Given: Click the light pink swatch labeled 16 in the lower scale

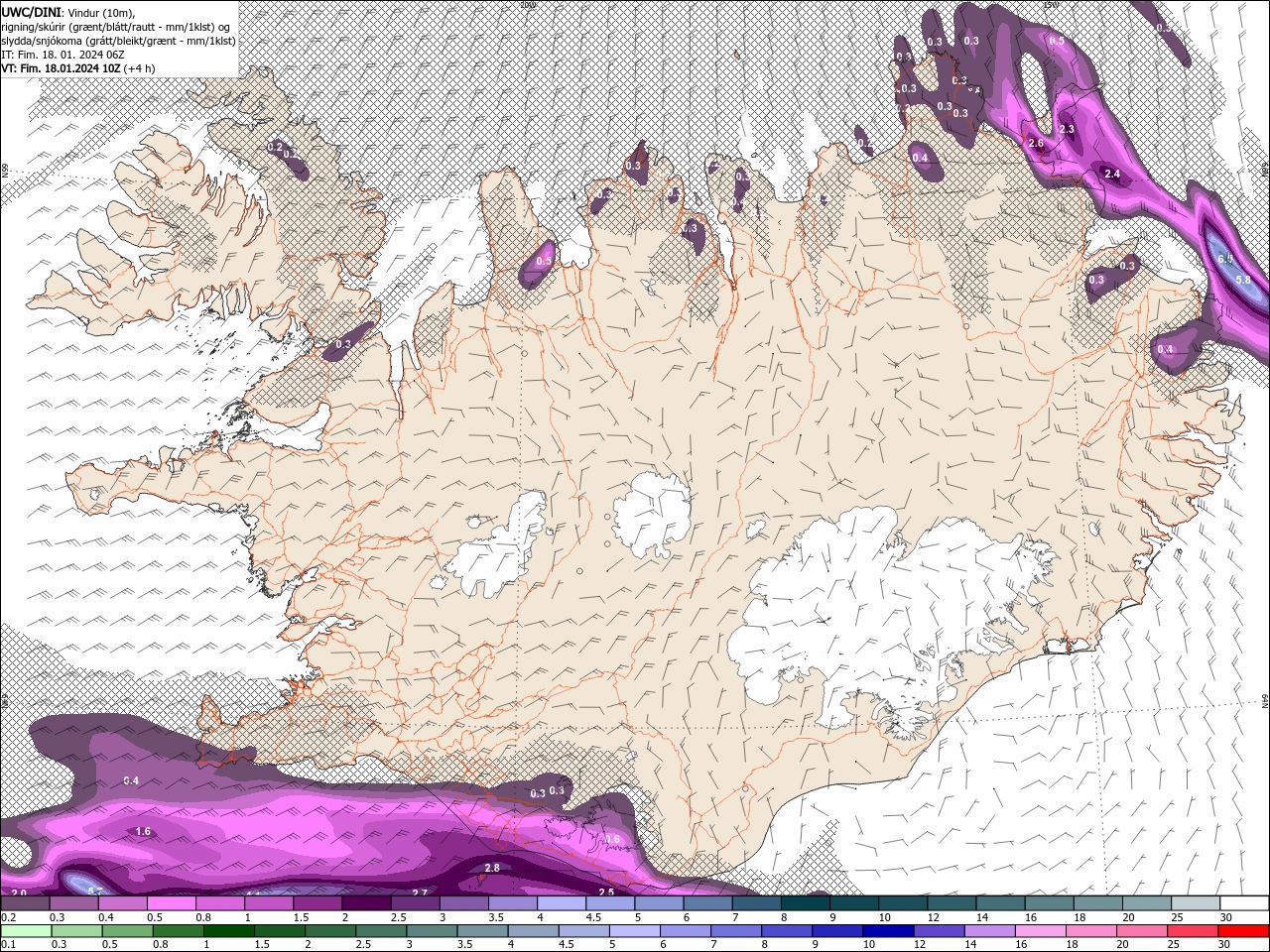Looking at the screenshot, I should click(1041, 931).
